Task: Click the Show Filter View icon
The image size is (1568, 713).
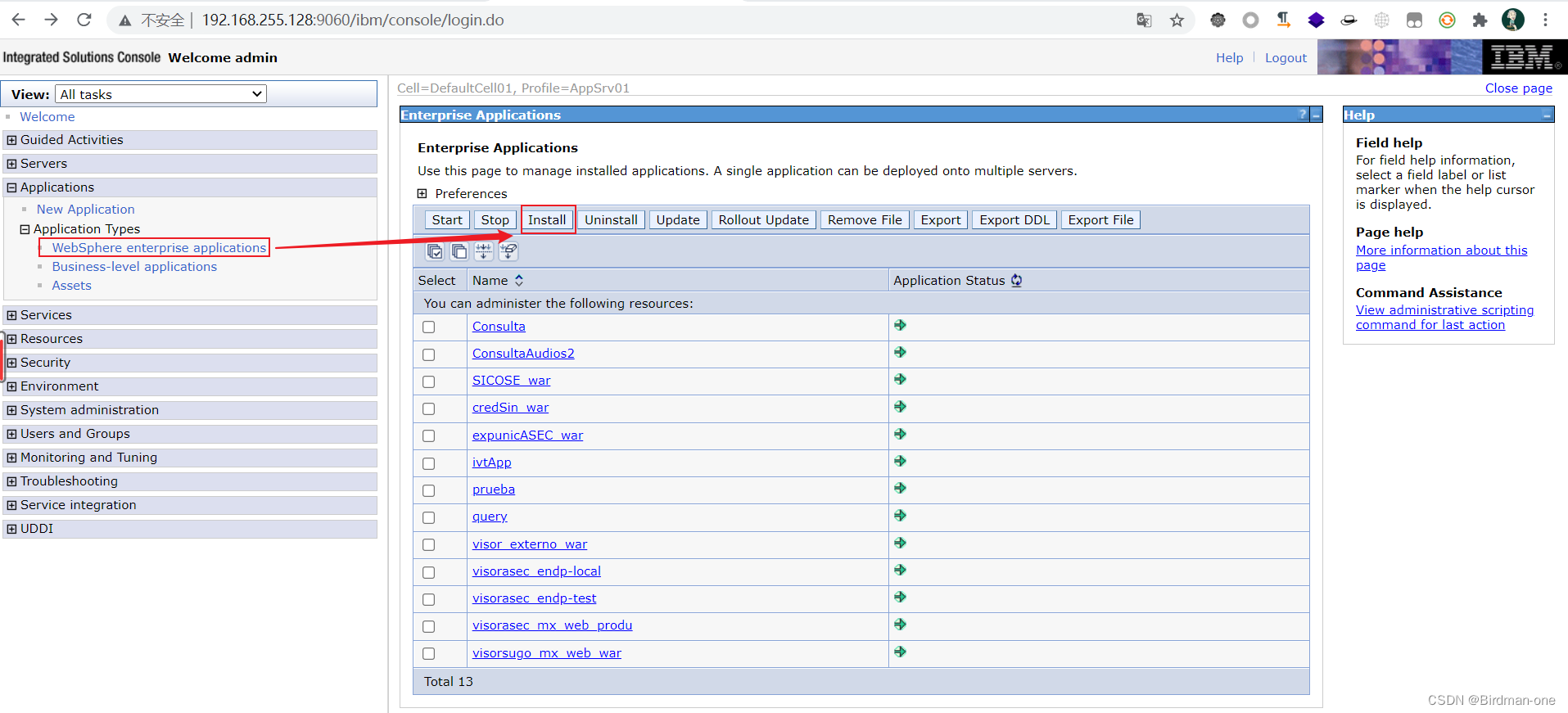Action: coord(484,251)
